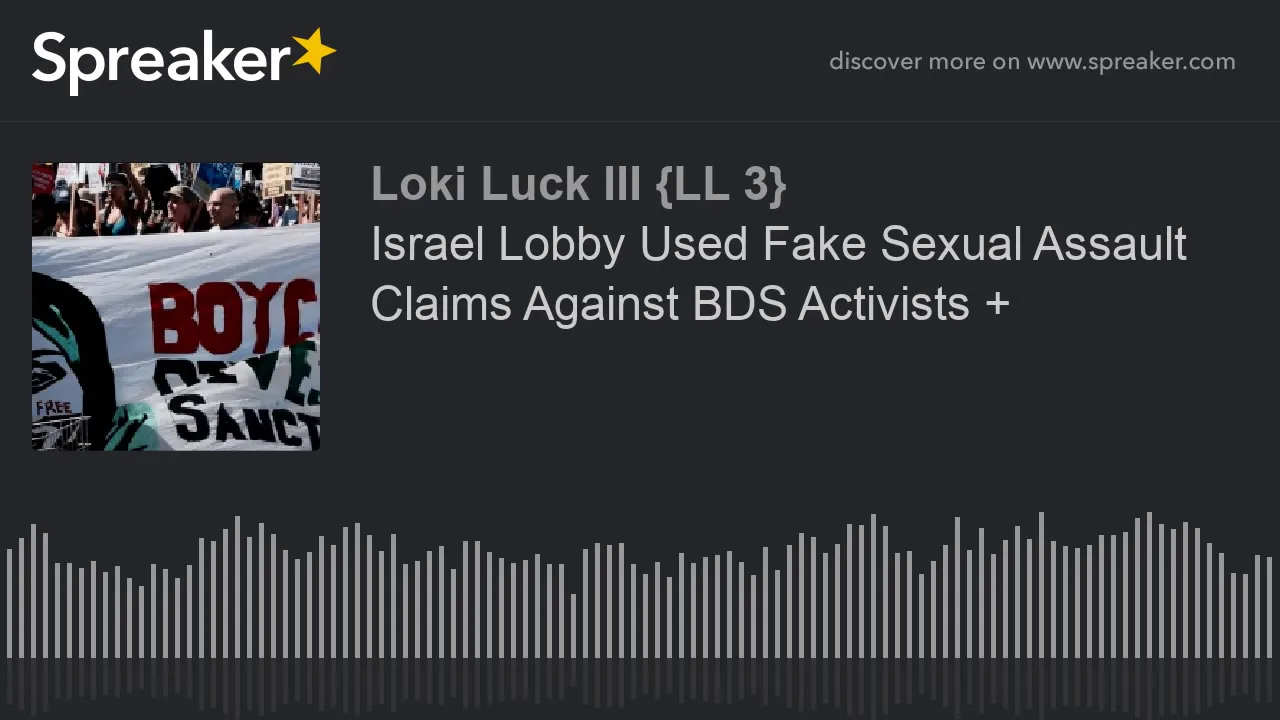Select the Loki Luck III show name
Screen dimensions: 1280x720
point(578,185)
